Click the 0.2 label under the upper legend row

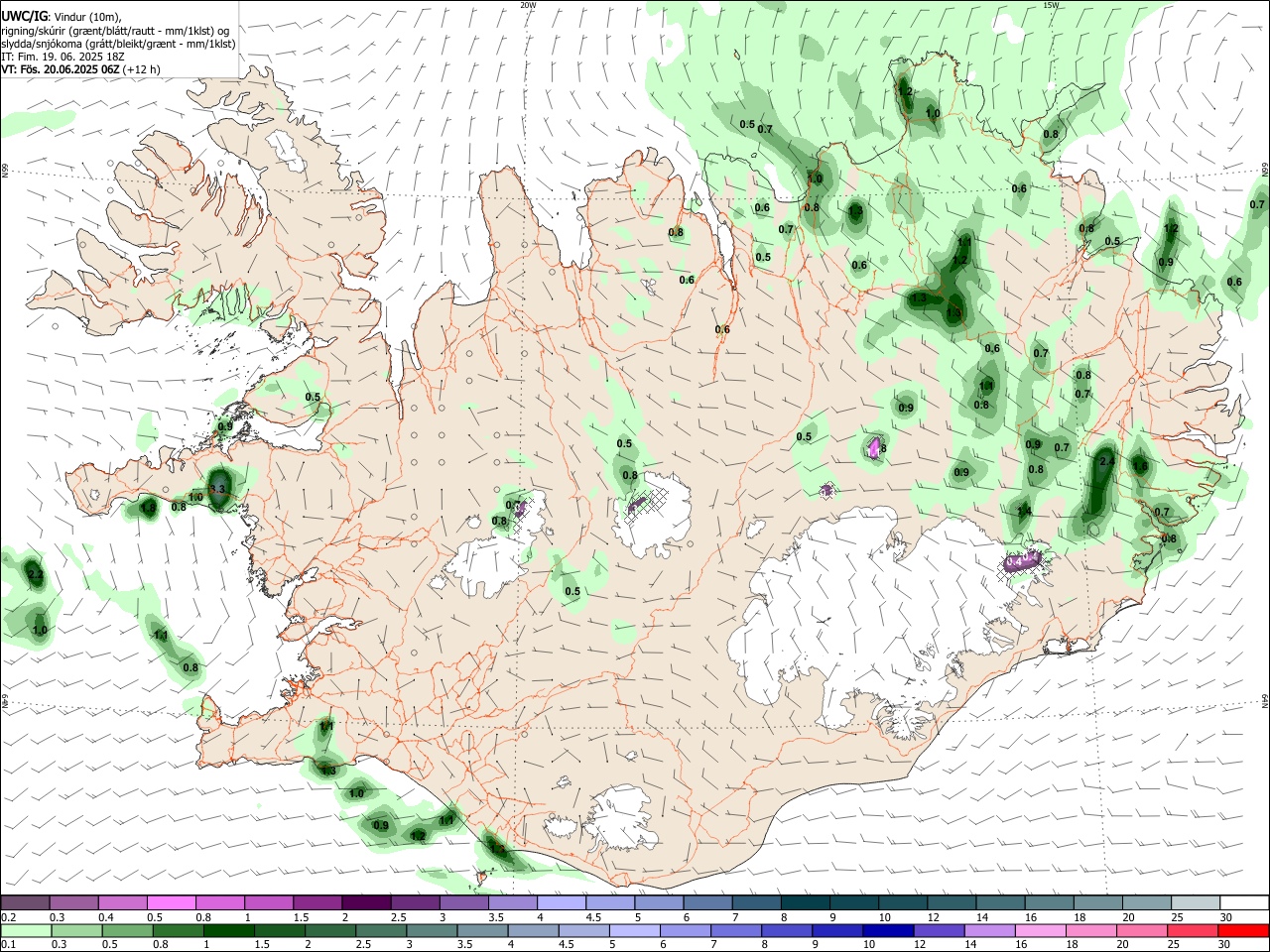(x=9, y=917)
